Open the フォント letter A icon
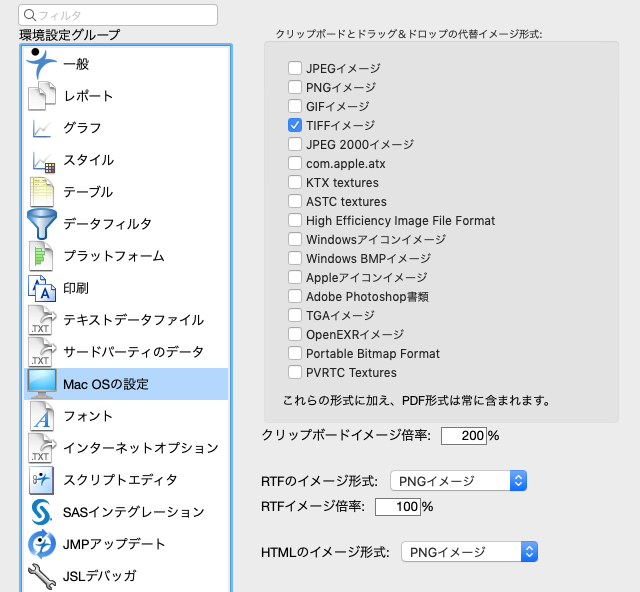The height and width of the screenshot is (592, 640). [x=42, y=416]
